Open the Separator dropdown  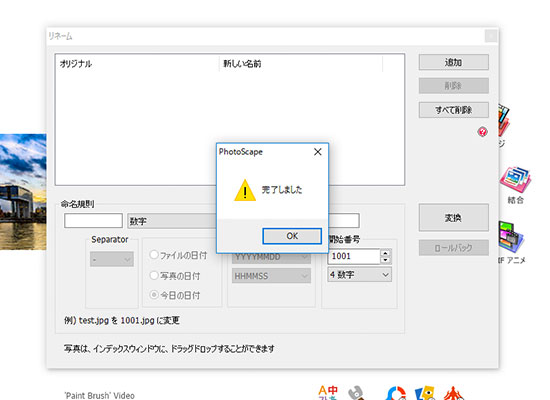pos(112,259)
